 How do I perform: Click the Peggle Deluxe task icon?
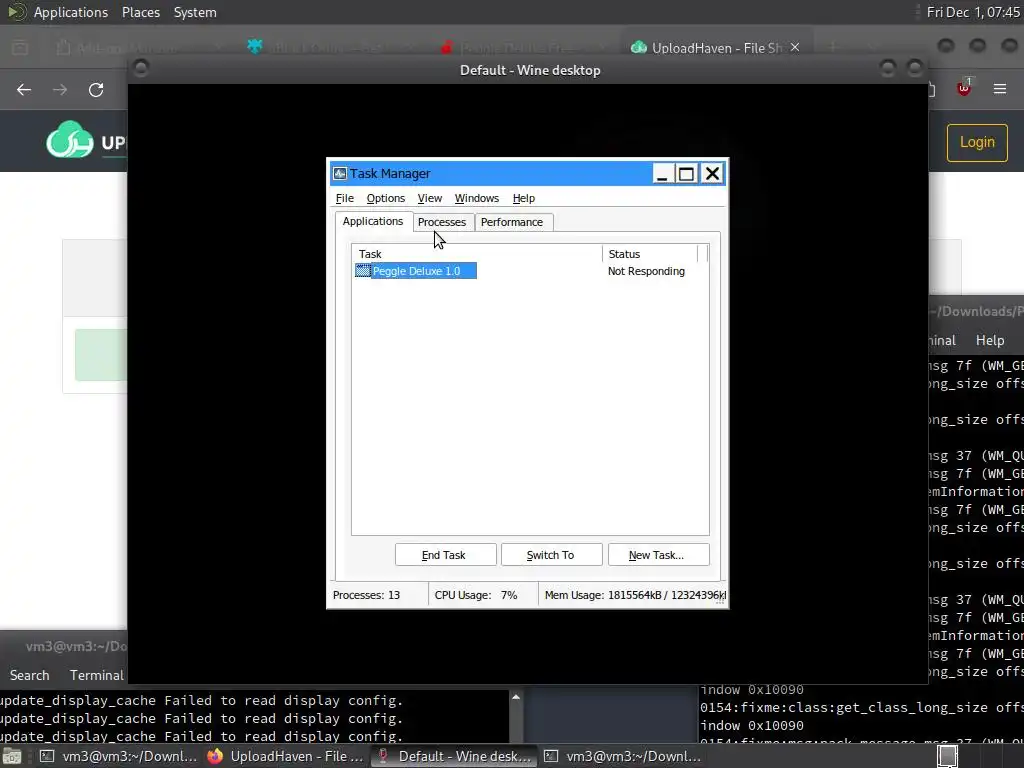coord(362,270)
